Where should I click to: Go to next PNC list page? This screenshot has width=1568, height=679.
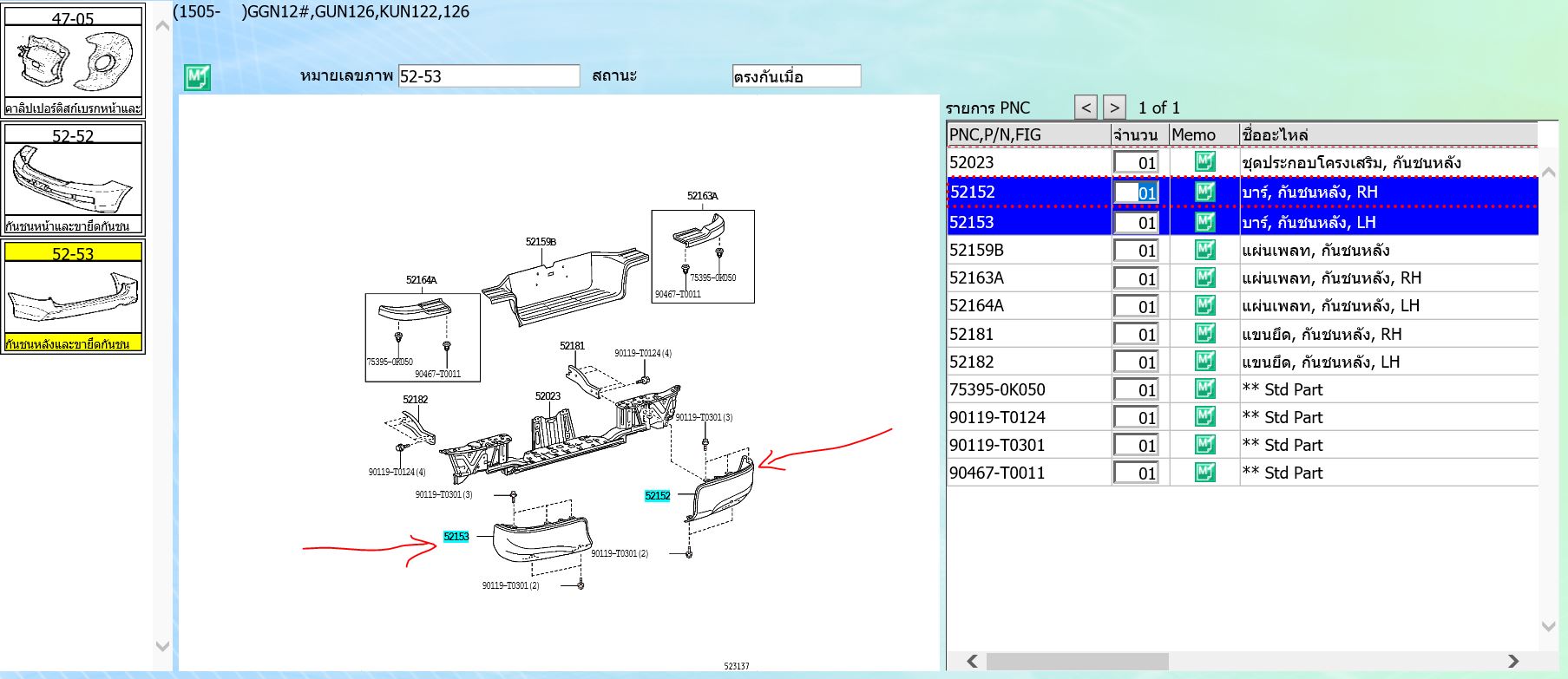point(1114,108)
